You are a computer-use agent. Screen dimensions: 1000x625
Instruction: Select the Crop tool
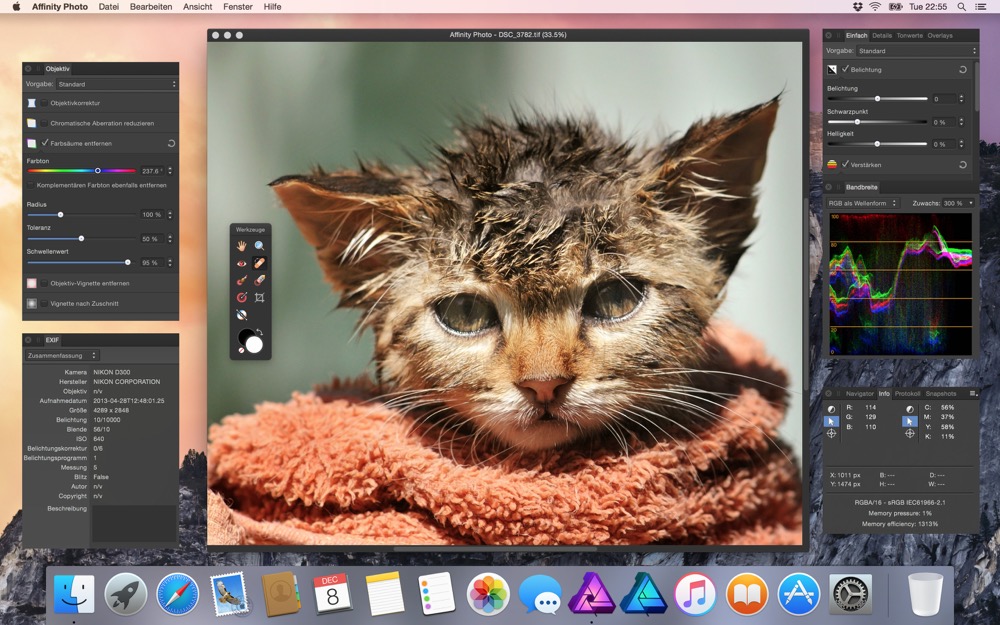[259, 297]
